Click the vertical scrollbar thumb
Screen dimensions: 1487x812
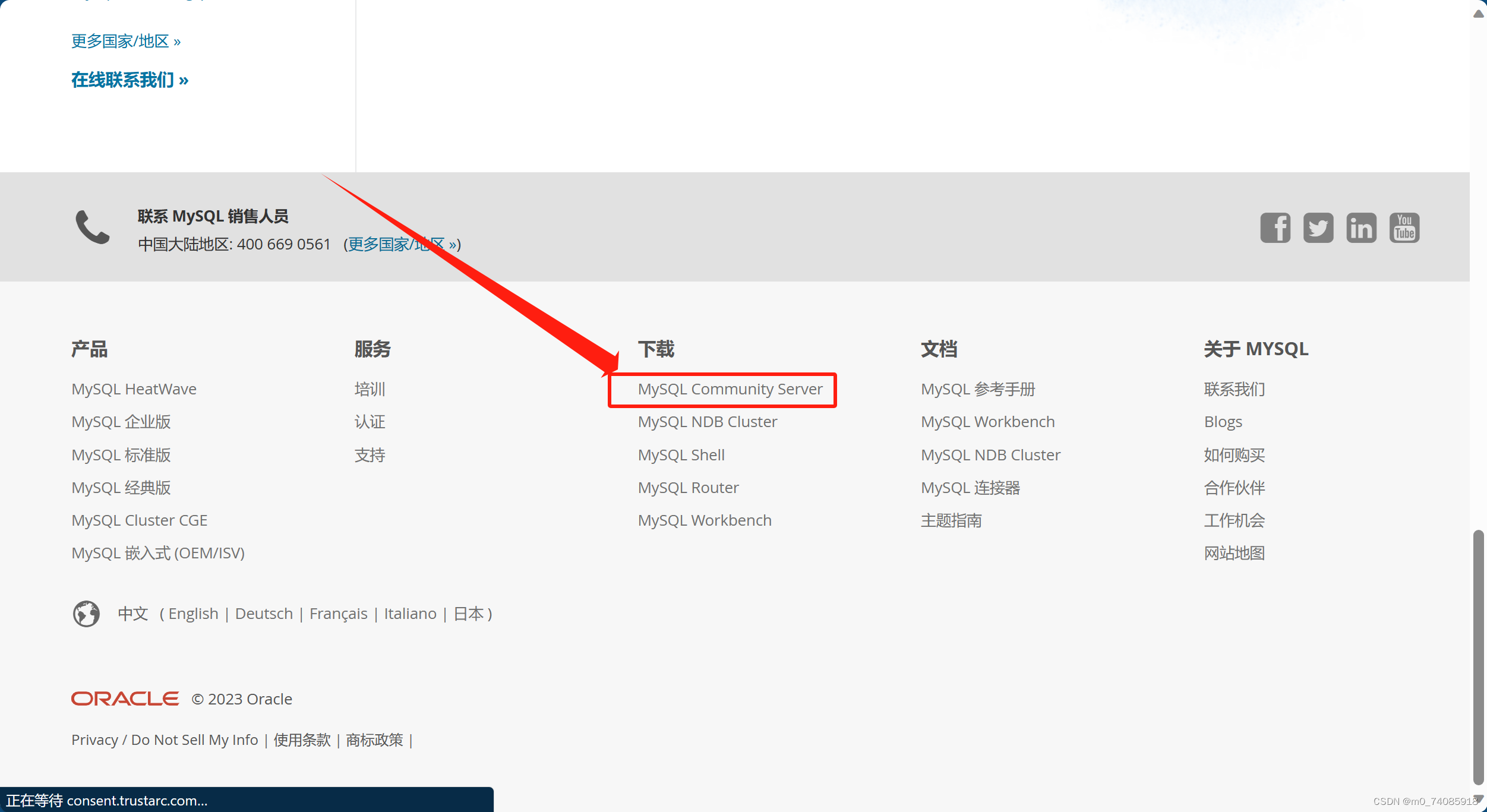click(1478, 656)
